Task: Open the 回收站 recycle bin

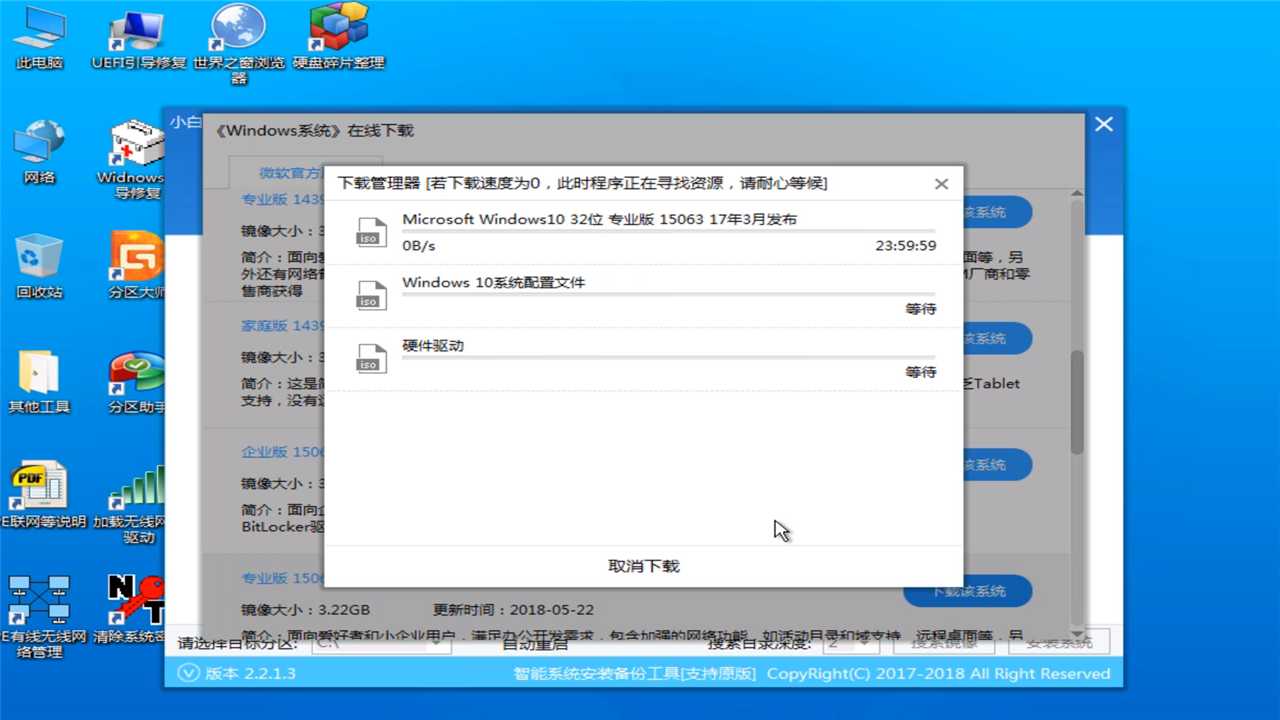Action: [x=39, y=266]
